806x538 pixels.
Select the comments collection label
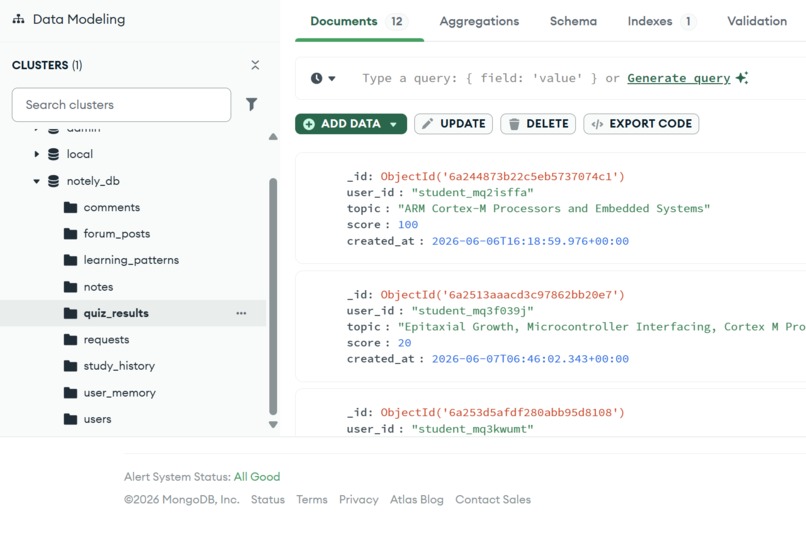(x=112, y=208)
